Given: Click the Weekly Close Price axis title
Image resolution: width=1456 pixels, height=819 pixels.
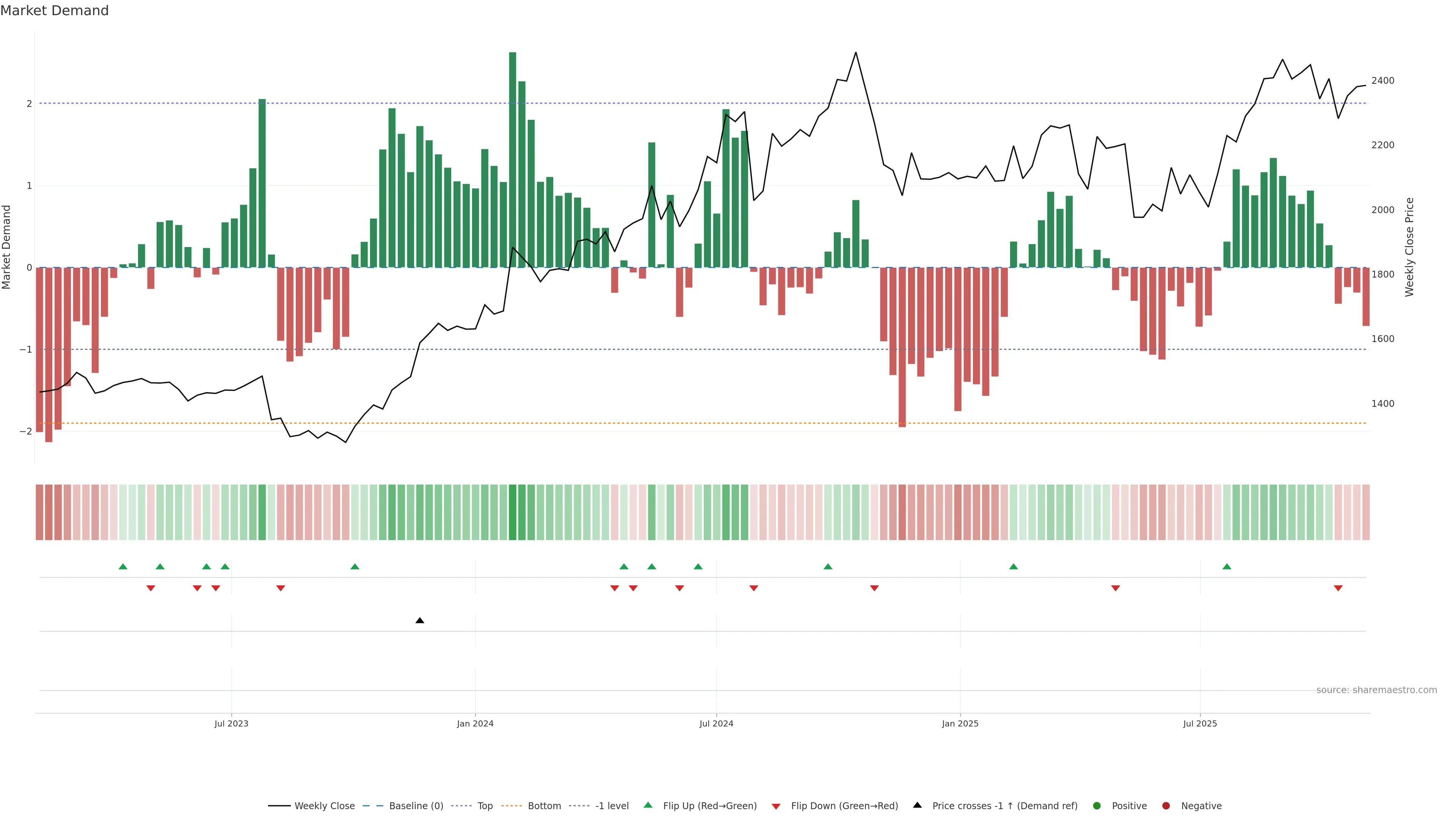Looking at the screenshot, I should [x=1409, y=247].
